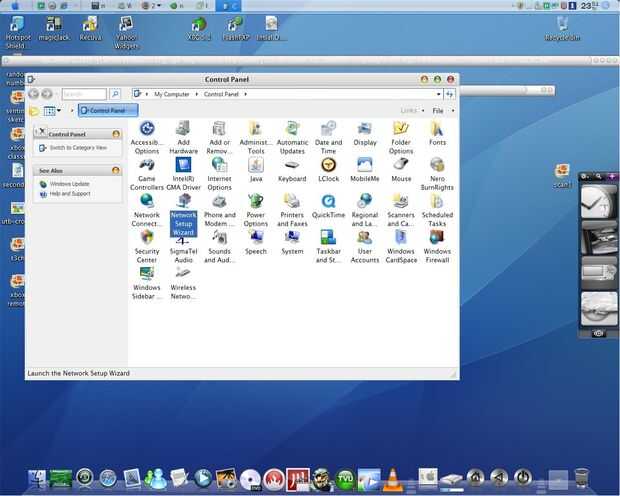This screenshot has height=496, width=620.
Task: Open Nero BurnRights
Action: 437,174
